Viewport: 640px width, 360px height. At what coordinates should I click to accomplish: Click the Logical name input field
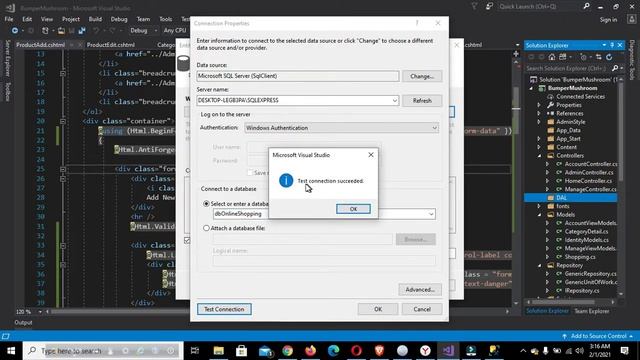pyautogui.click(x=324, y=260)
